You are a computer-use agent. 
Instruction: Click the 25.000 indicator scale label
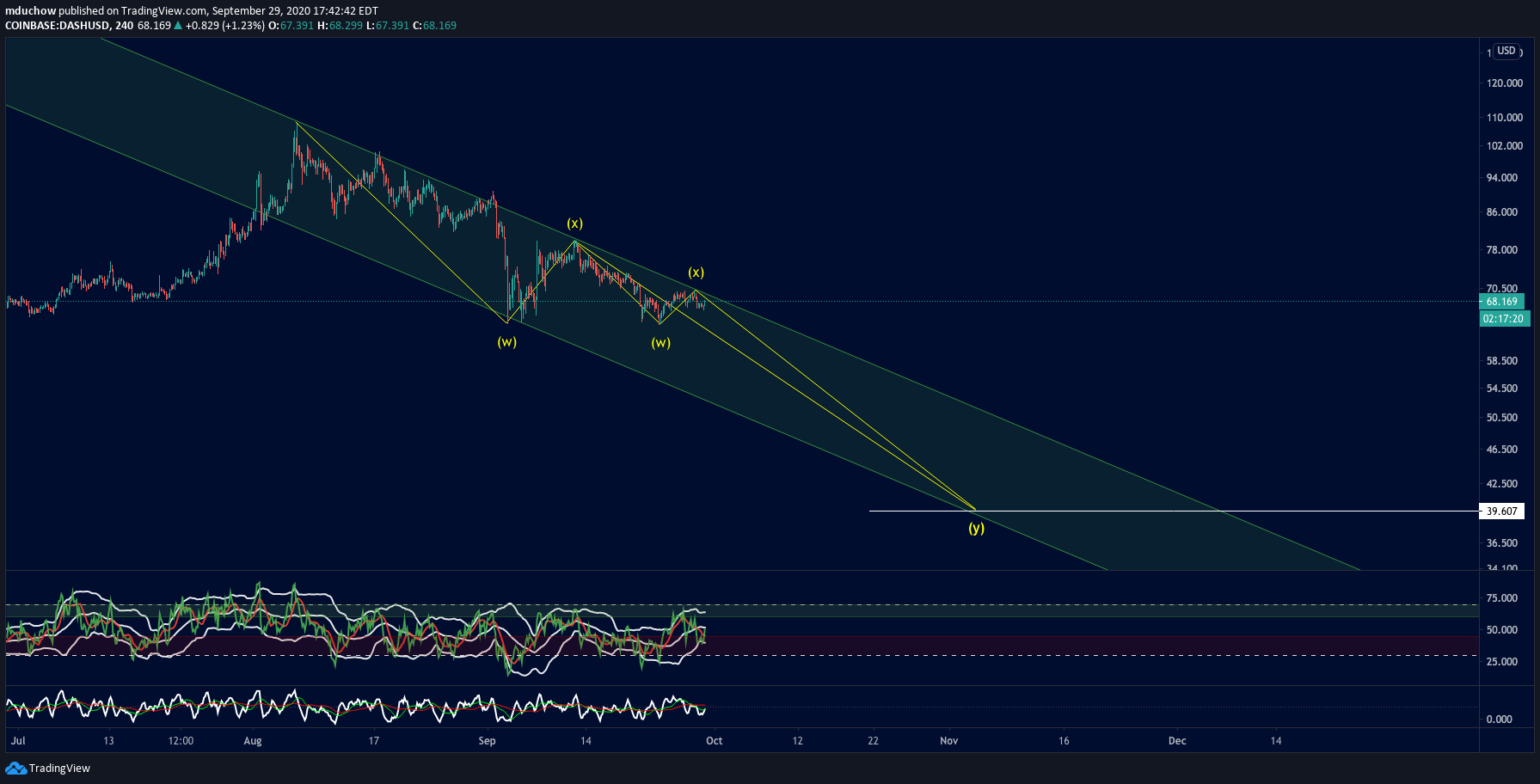tap(1502, 662)
